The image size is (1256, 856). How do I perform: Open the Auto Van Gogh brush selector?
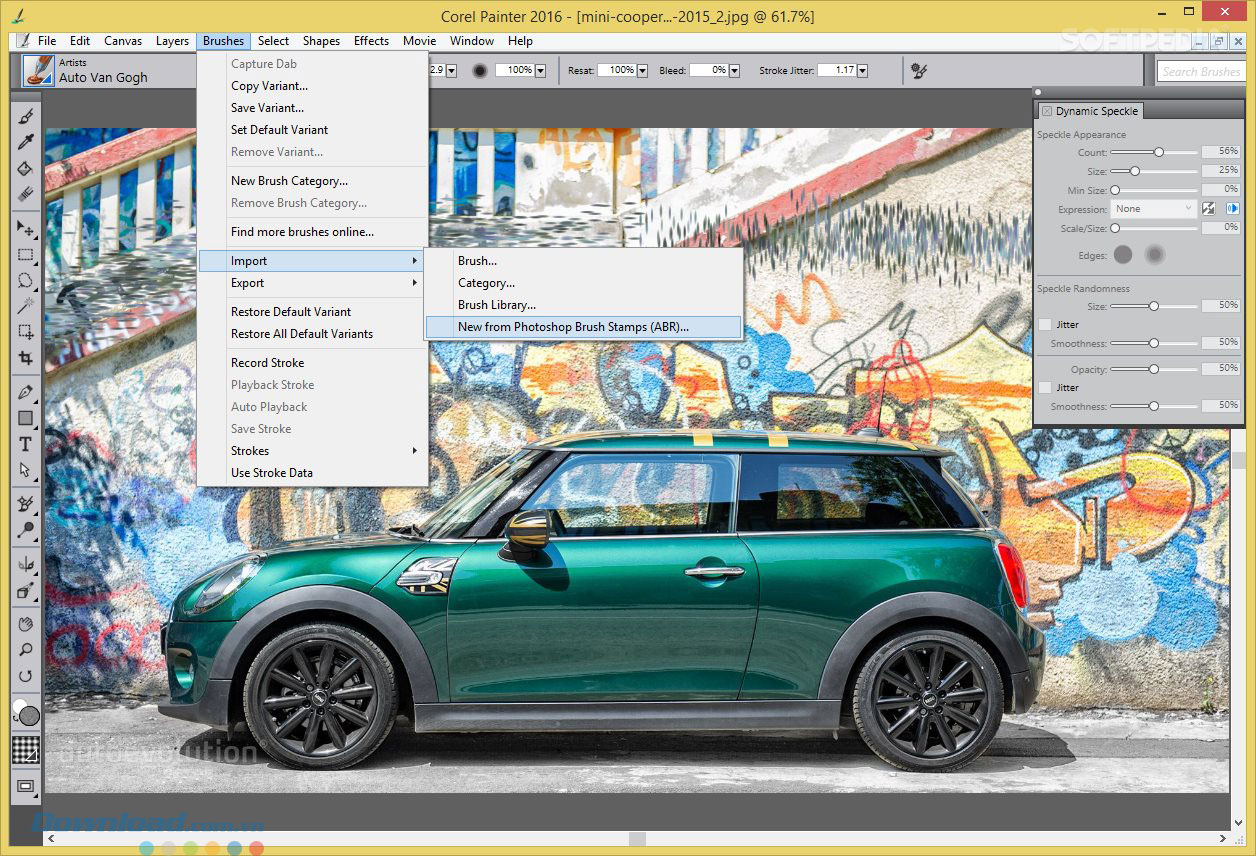(x=38, y=70)
